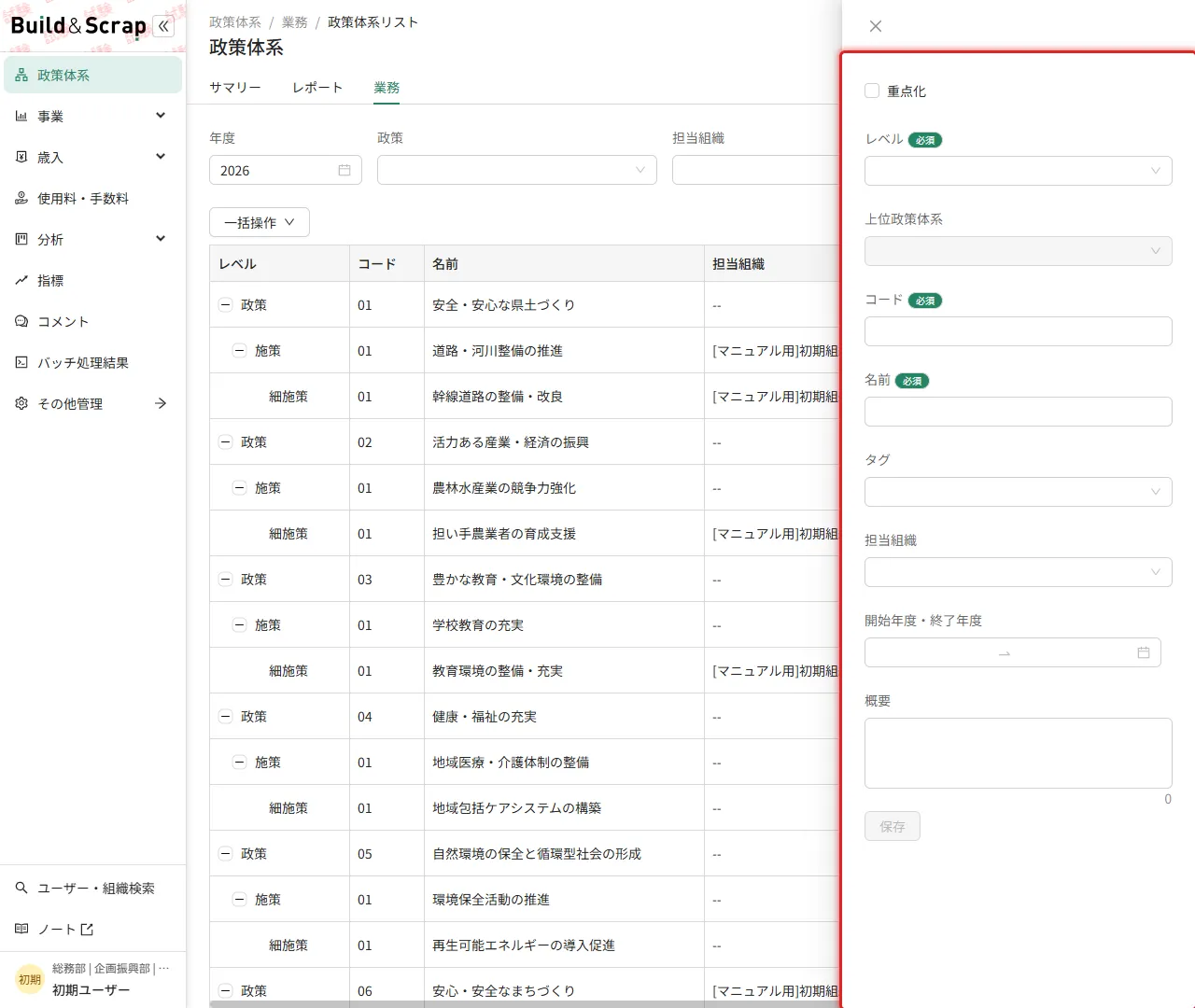The image size is (1195, 1008).
Task: Open the 初期ユーザー profile menu
Action: 92,980
